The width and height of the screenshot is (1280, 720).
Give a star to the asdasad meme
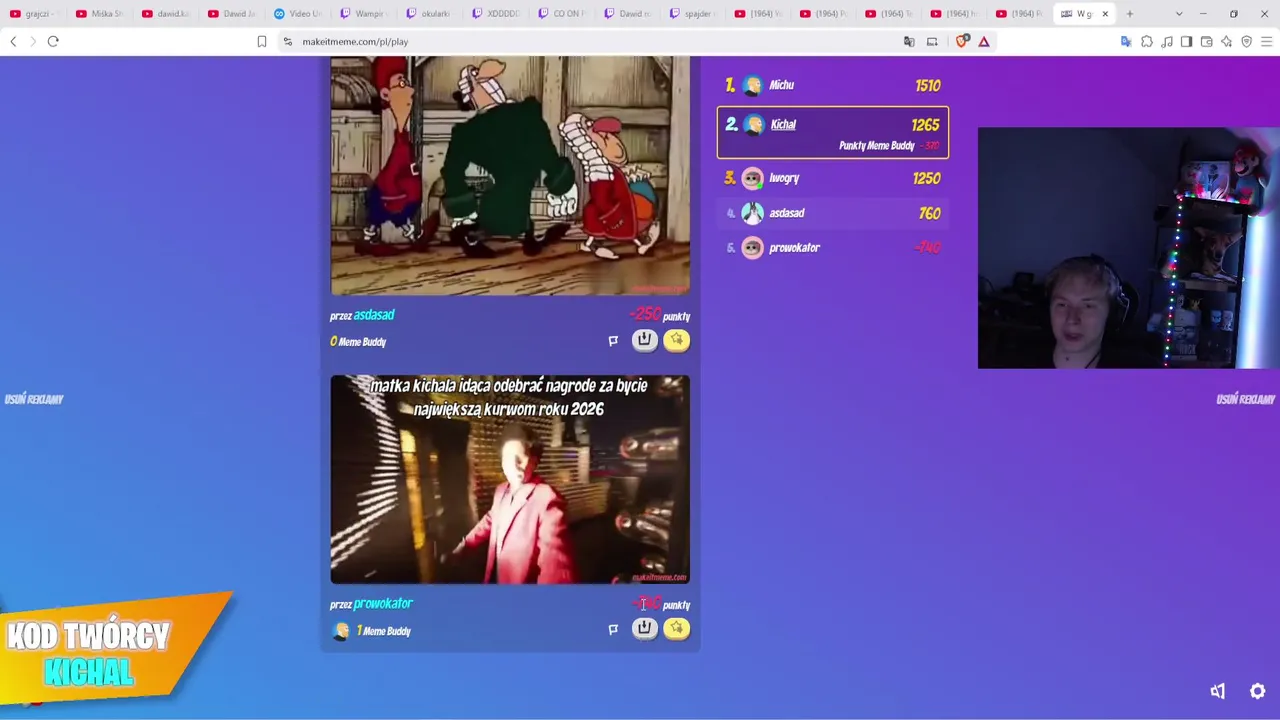[677, 340]
